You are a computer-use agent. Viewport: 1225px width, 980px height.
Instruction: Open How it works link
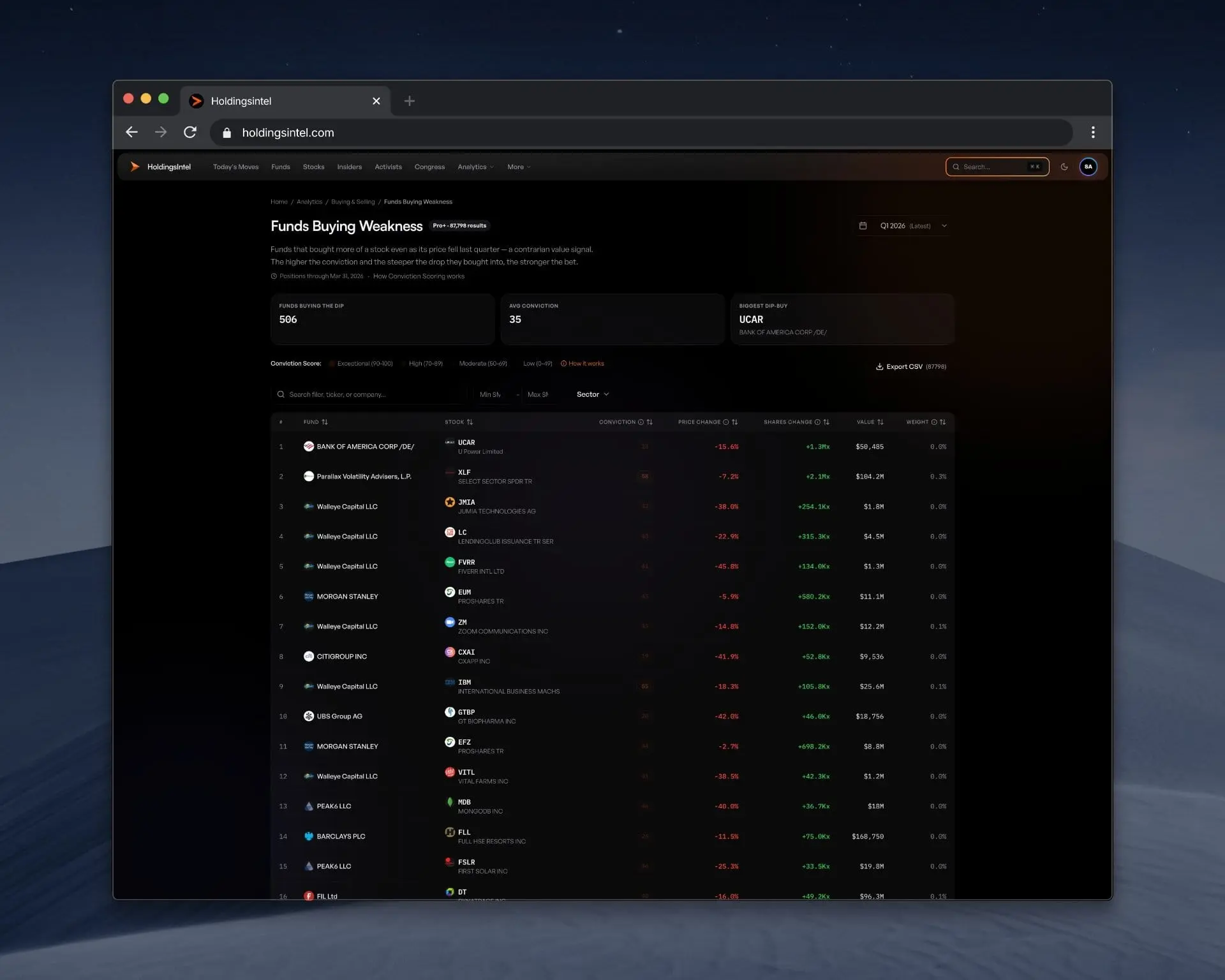click(x=583, y=364)
